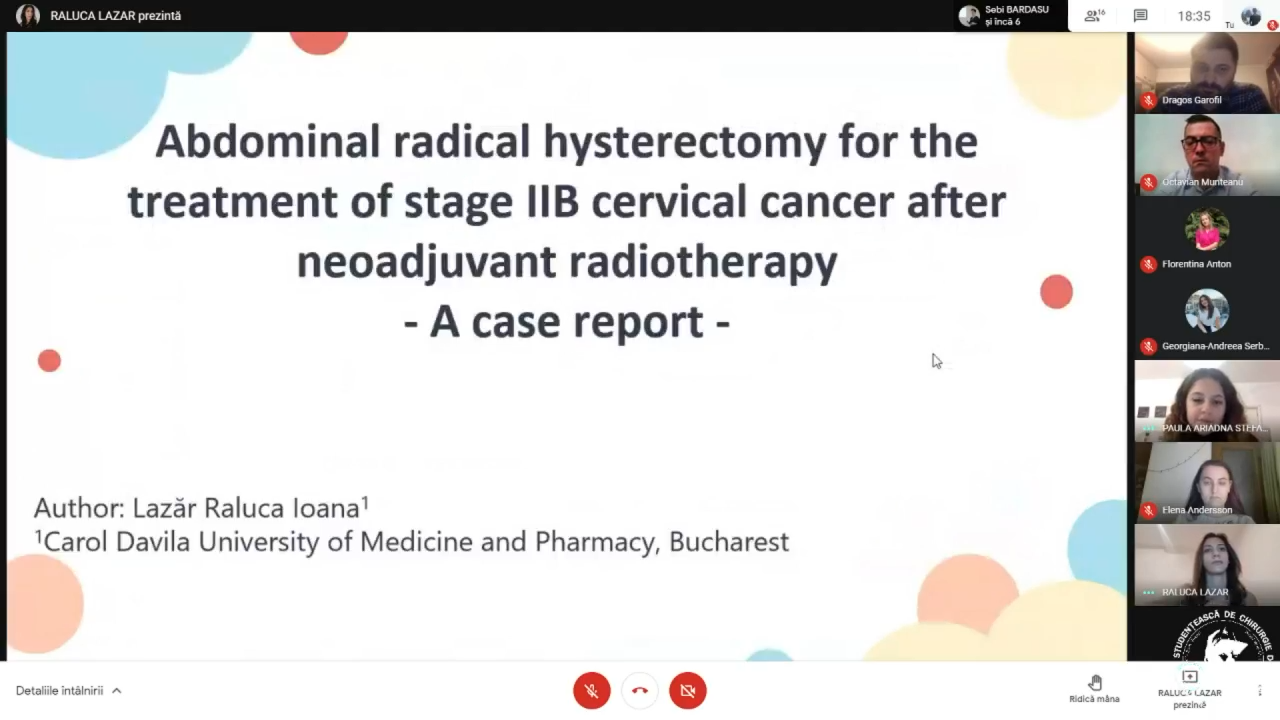Click the Detaliile întâlnirii label
The width and height of the screenshot is (1280, 720).
59,691
